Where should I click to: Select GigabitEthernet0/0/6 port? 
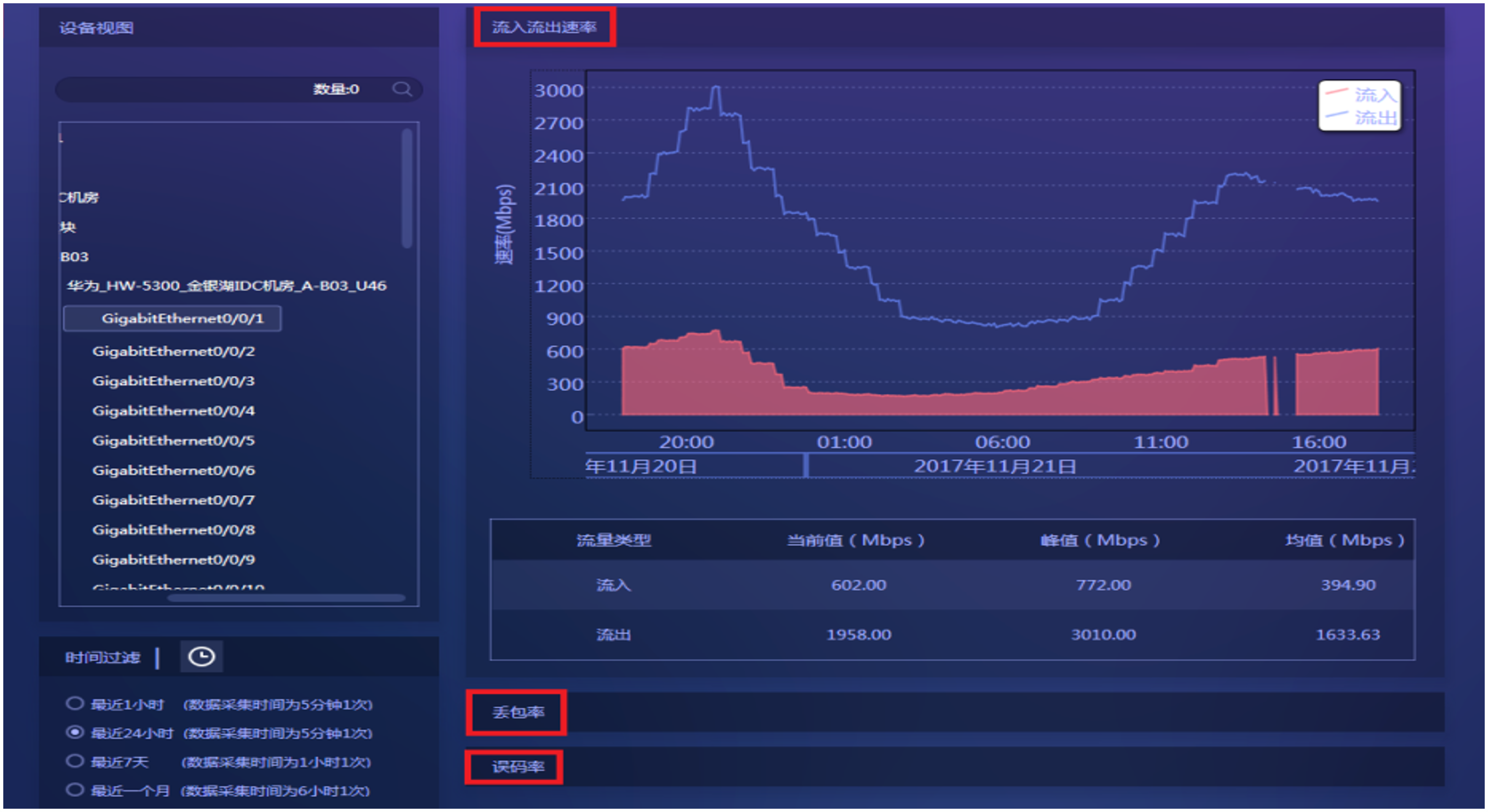[x=173, y=470]
